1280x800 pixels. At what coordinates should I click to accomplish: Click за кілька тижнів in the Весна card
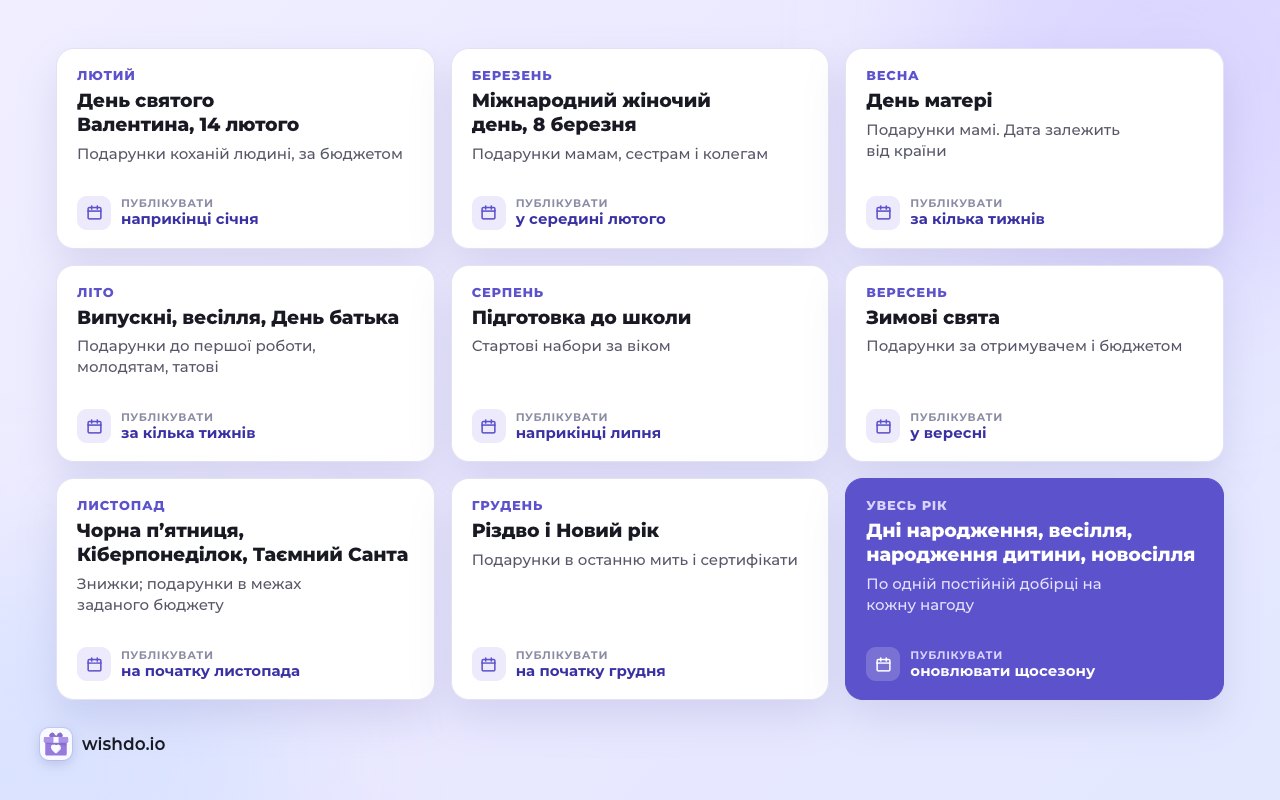point(977,219)
